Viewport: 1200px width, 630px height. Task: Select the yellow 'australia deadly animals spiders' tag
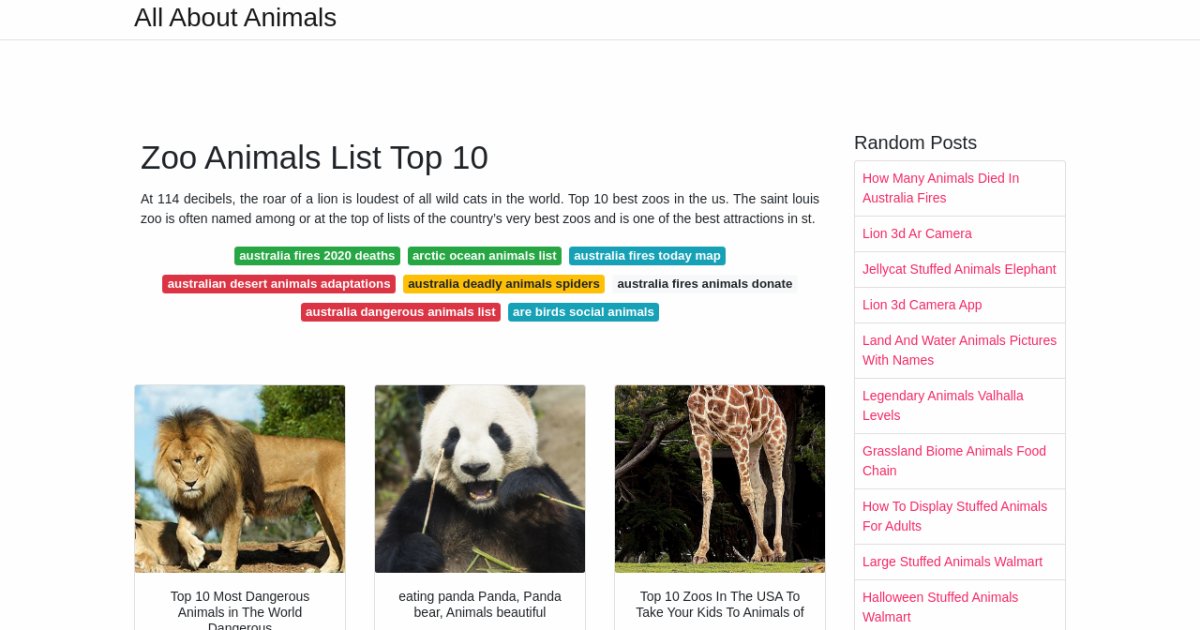[x=504, y=284]
